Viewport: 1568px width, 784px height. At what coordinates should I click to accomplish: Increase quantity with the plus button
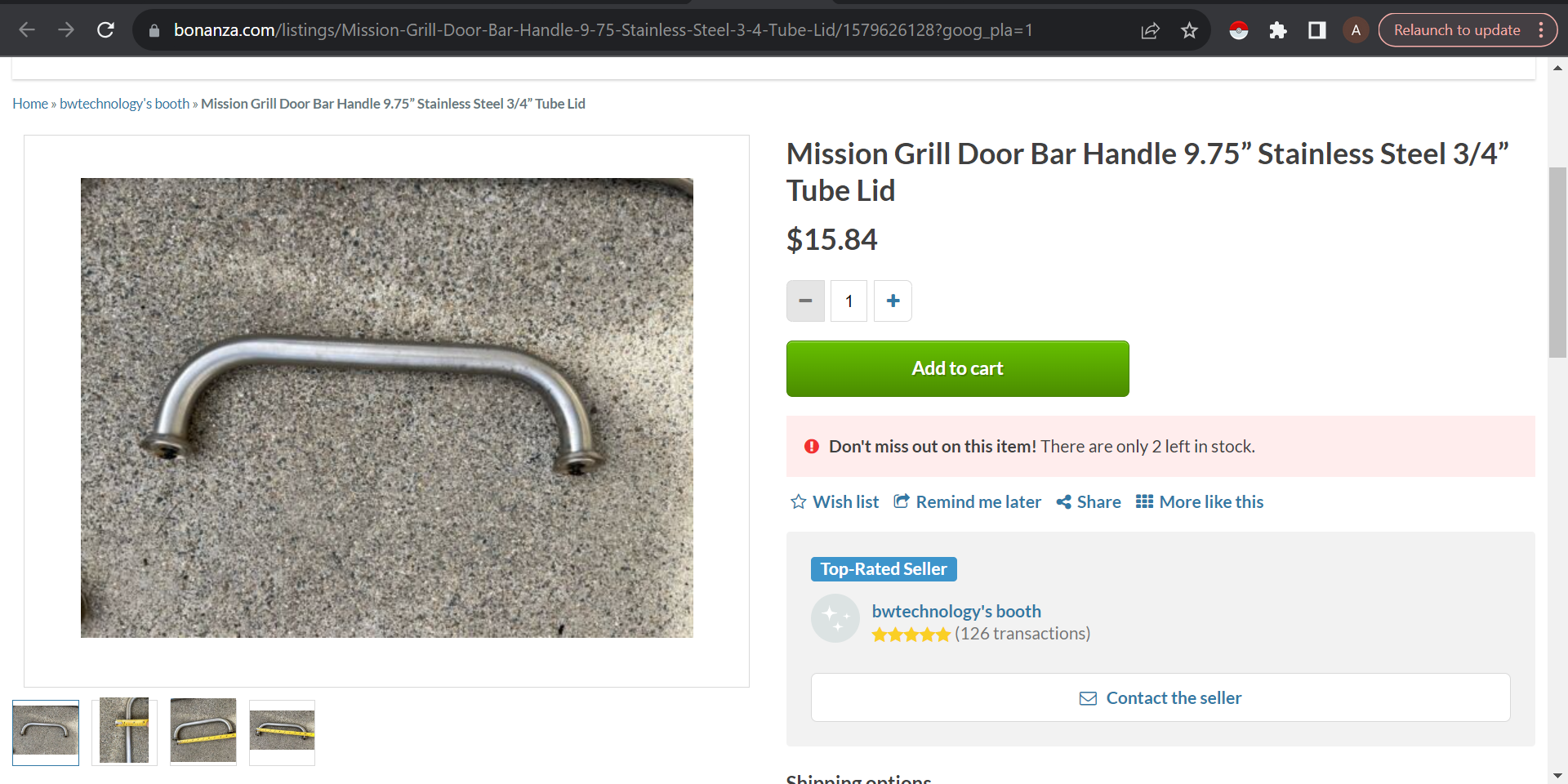pos(893,301)
